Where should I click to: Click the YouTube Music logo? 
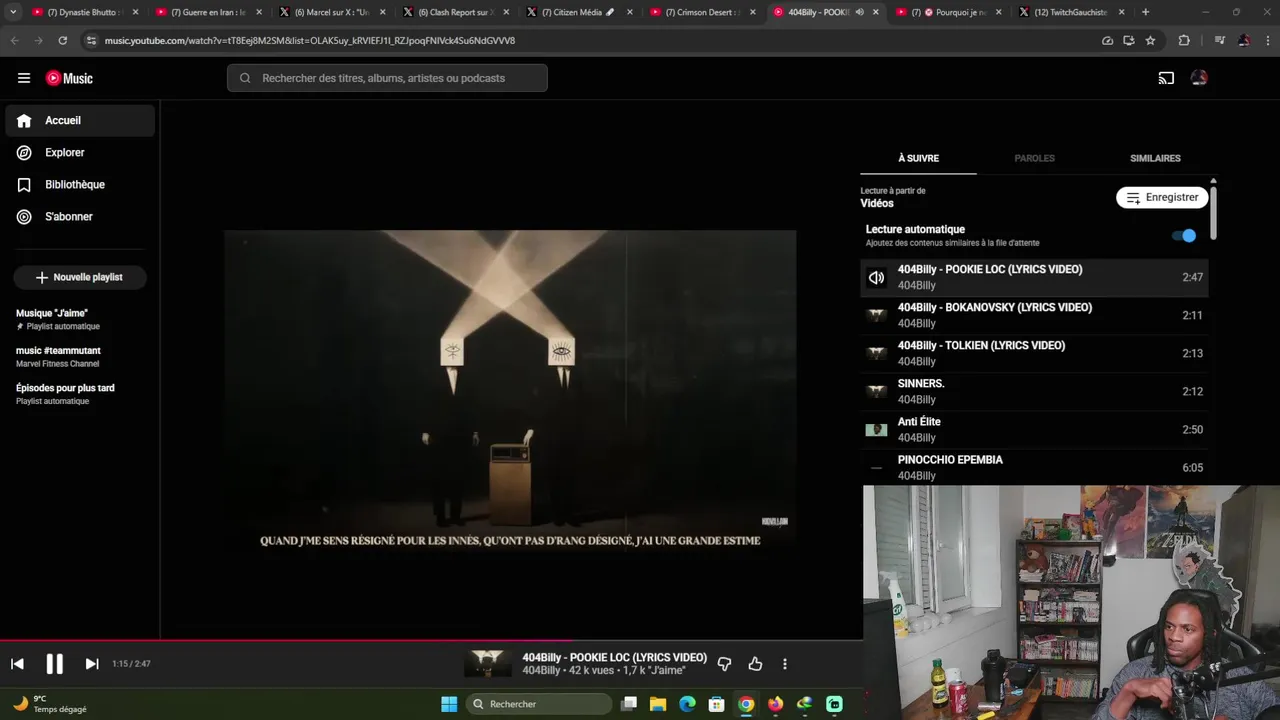(x=69, y=78)
